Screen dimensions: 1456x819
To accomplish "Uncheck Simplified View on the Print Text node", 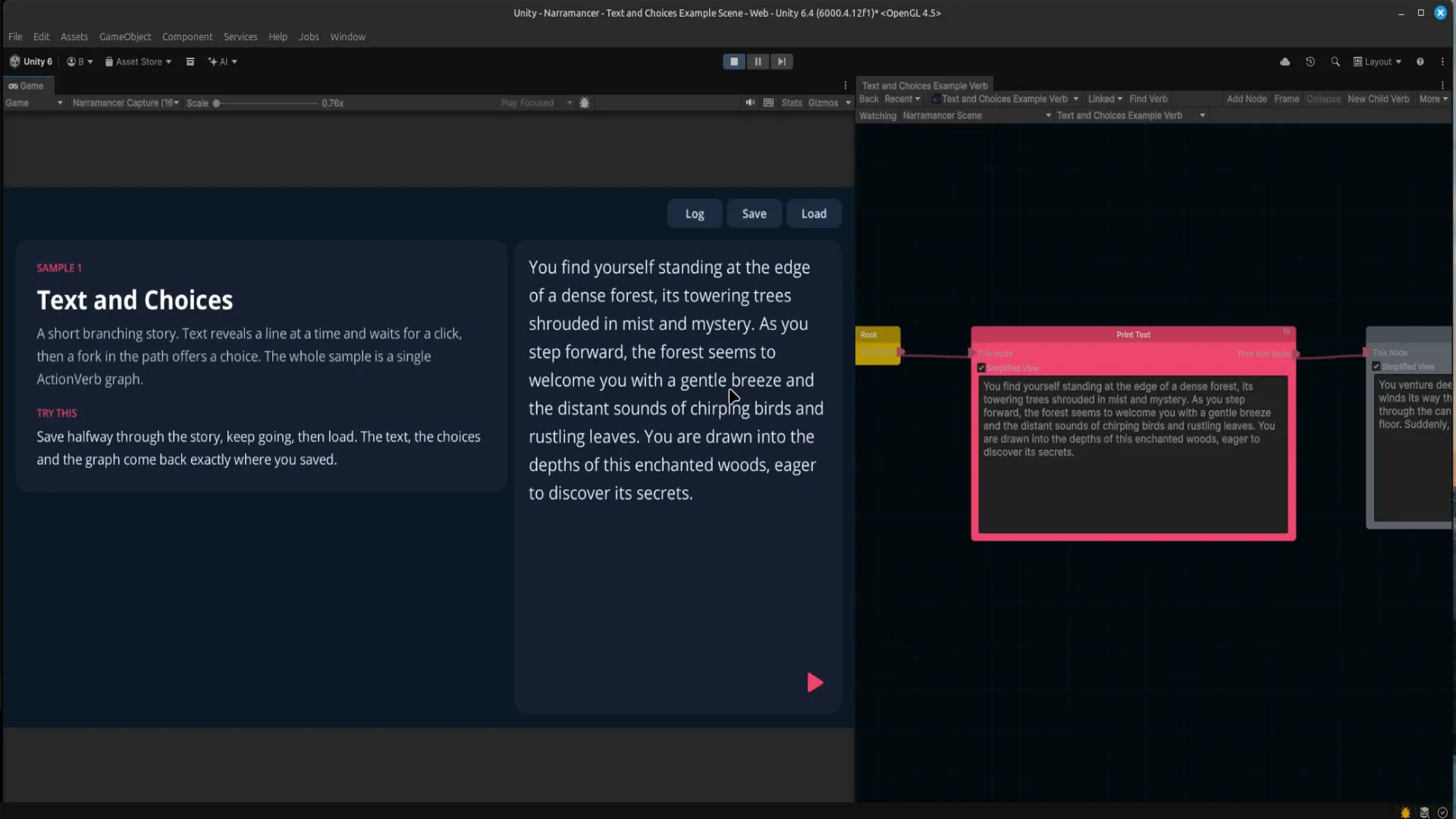I will [981, 368].
